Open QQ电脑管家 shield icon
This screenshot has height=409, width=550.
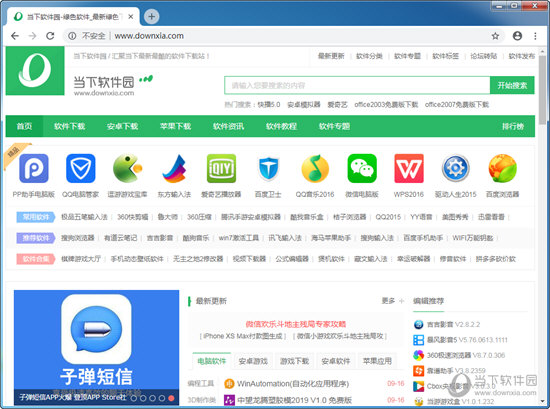(80, 168)
